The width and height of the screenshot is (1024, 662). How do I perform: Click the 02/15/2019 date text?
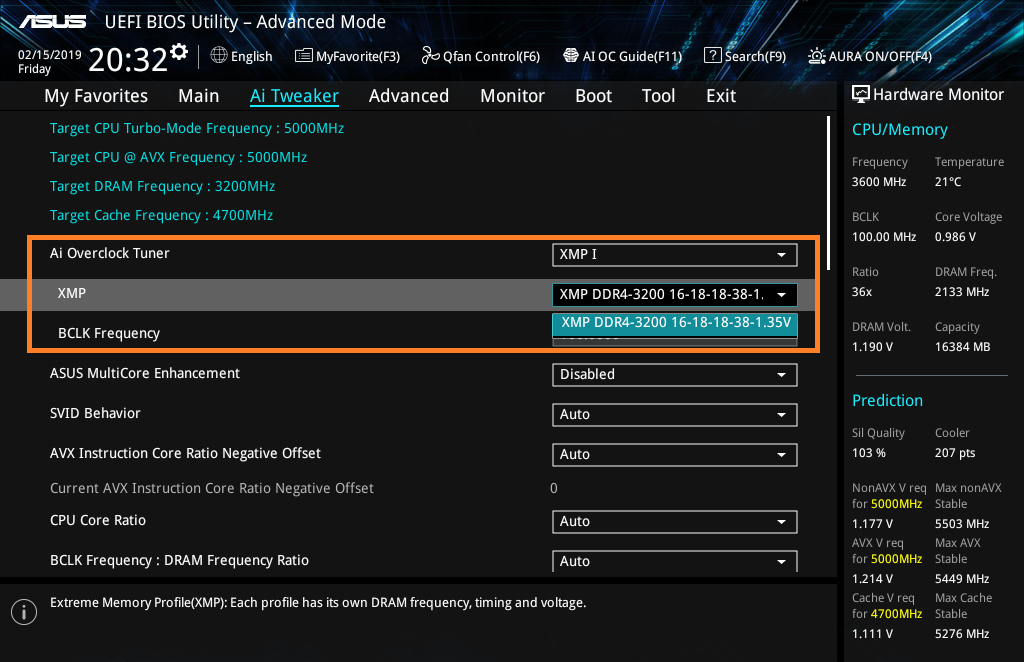coord(50,55)
